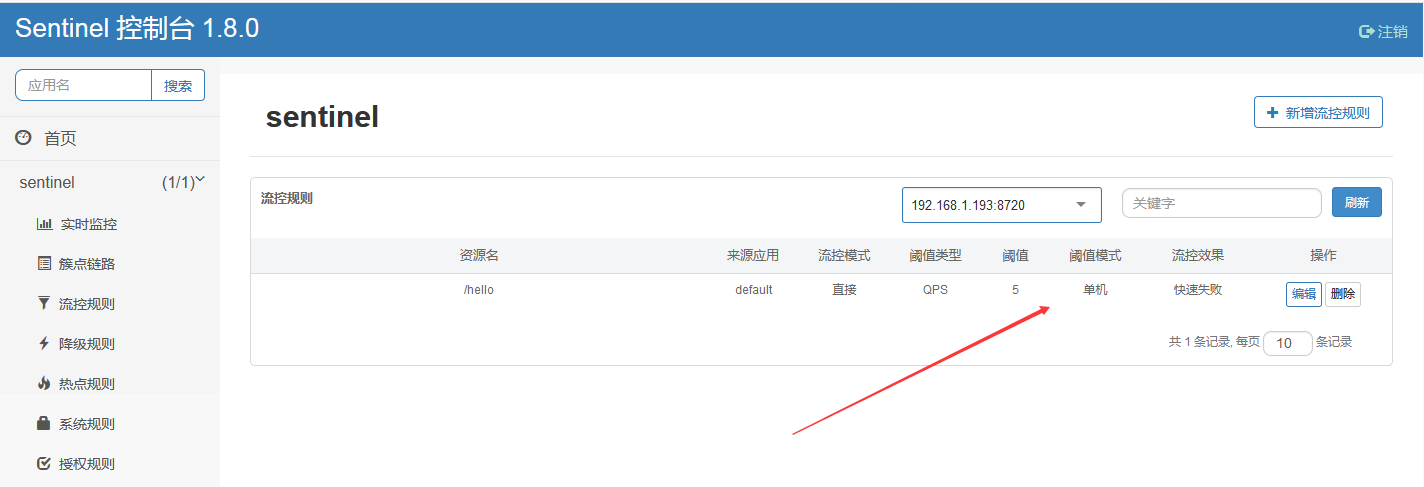The height and width of the screenshot is (487, 1424).
Task: Click the 阈值 column header
Action: (x=1016, y=256)
